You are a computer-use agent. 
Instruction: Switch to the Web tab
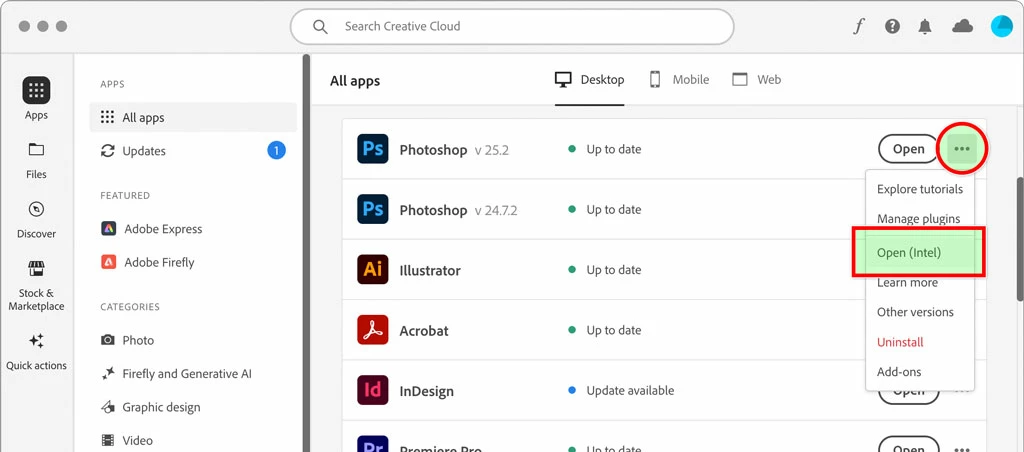[756, 80]
